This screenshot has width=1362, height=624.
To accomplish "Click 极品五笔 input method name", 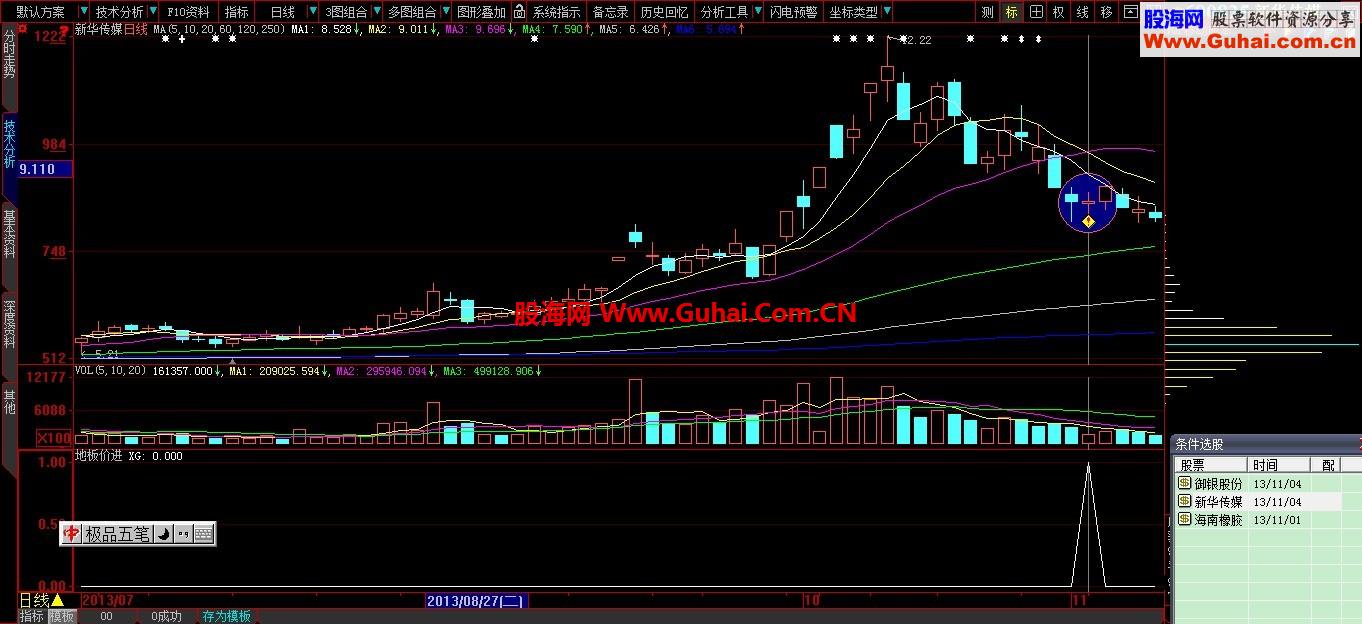I will tap(117, 534).
